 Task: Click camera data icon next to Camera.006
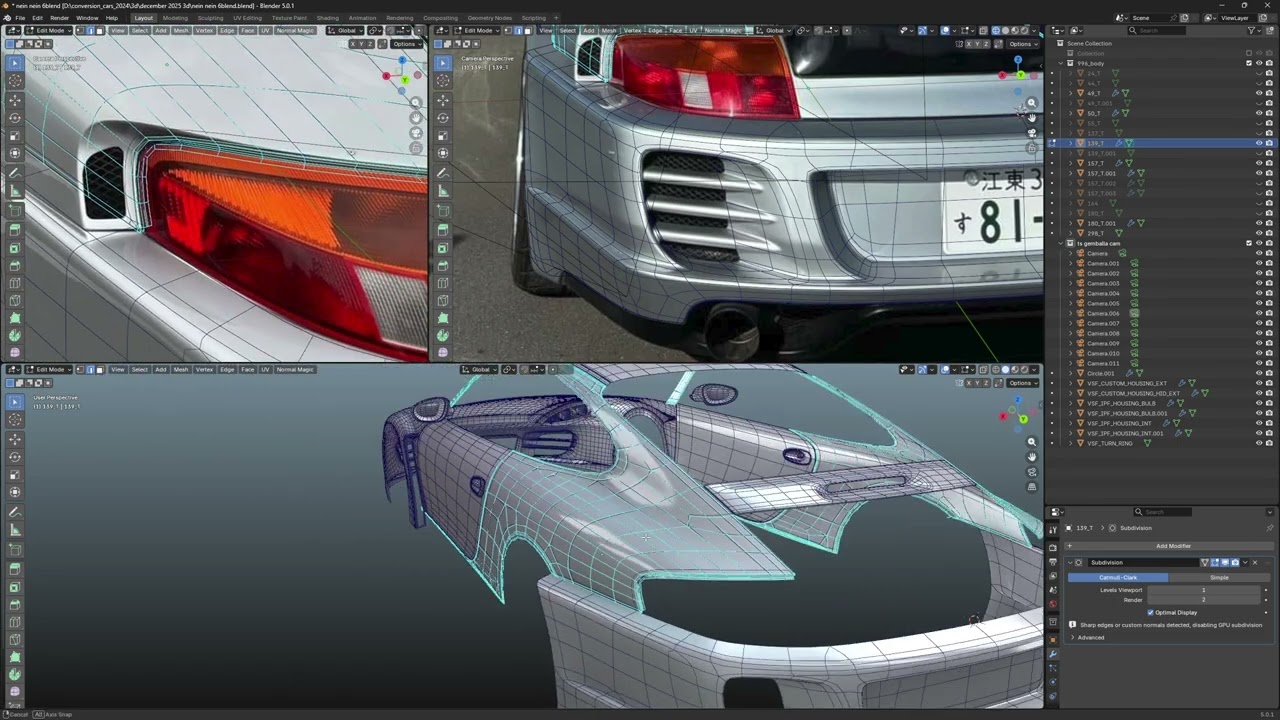click(x=1134, y=313)
